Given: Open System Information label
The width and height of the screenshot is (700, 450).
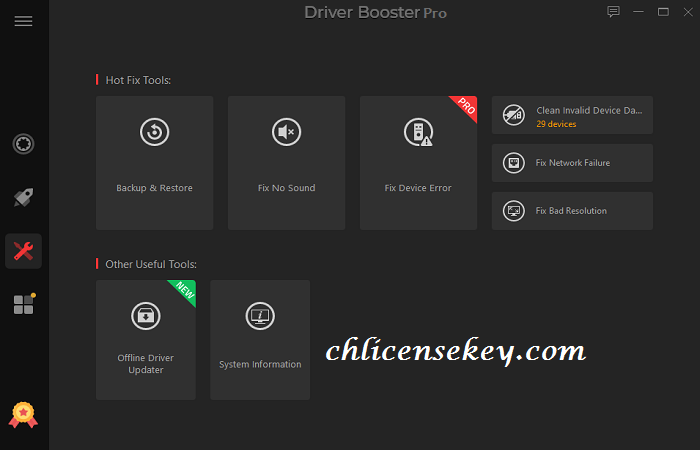Looking at the screenshot, I should [260, 364].
